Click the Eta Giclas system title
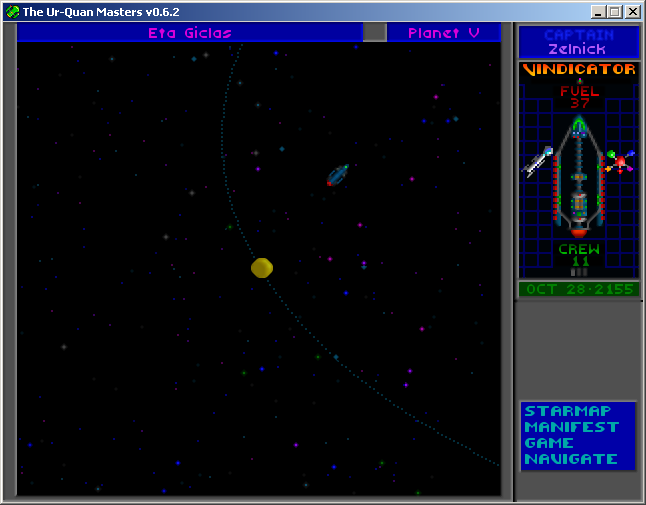Image resolution: width=646 pixels, height=505 pixels. pos(190,33)
